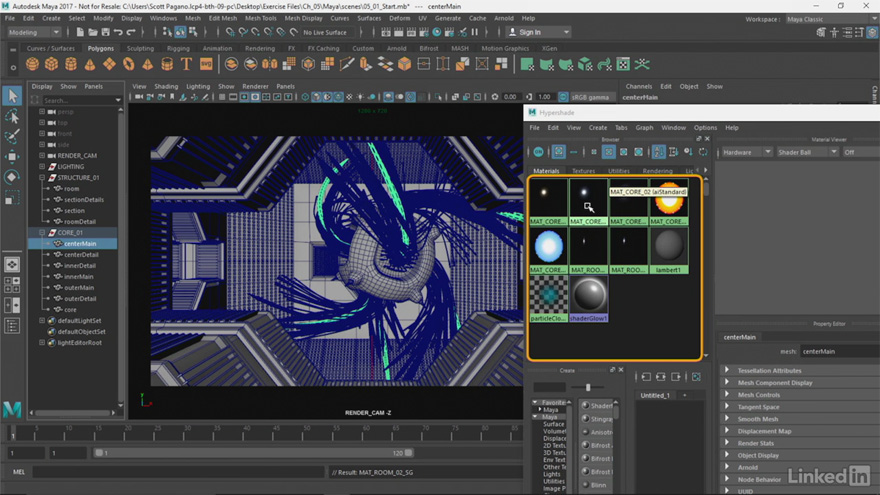Open the Mesh Tools menu
Screen dimensions: 880x495
pyautogui.click(x=260, y=18)
